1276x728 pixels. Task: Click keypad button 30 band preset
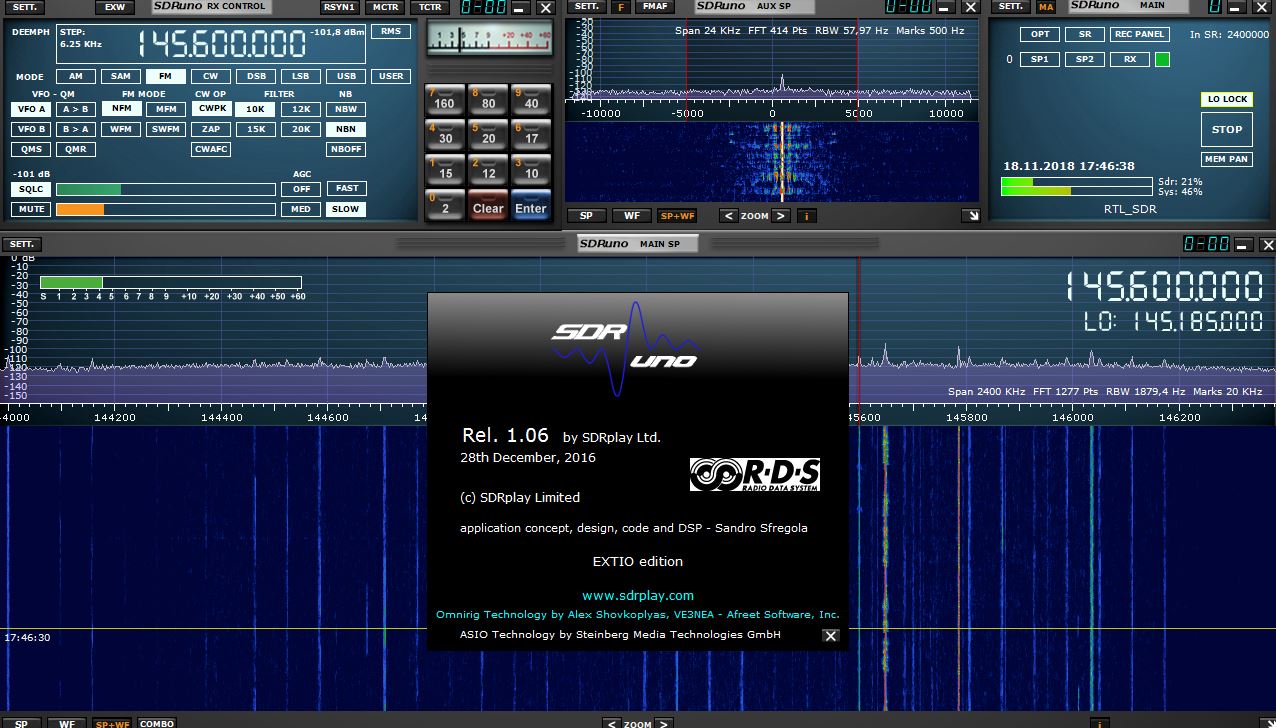[x=445, y=133]
